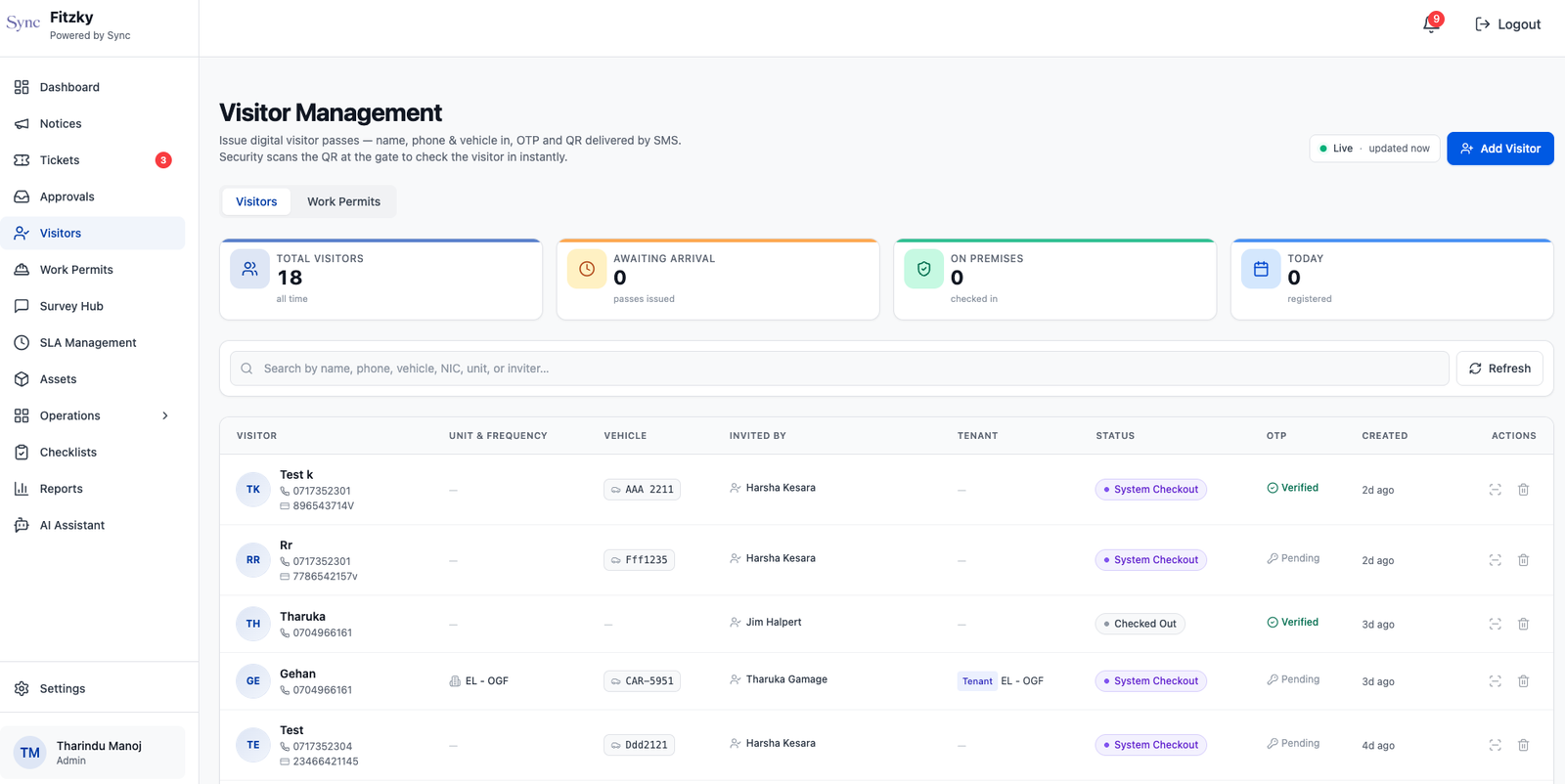The image size is (1565, 784).
Task: Switch to the Work Permits tab
Action: tap(343, 201)
